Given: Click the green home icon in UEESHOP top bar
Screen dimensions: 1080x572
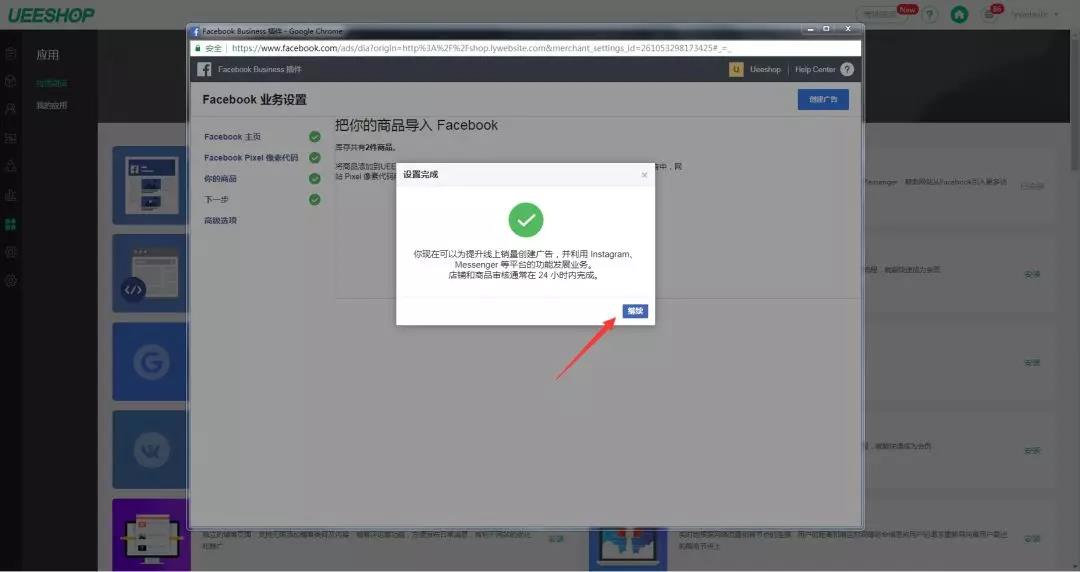Looking at the screenshot, I should coord(959,14).
